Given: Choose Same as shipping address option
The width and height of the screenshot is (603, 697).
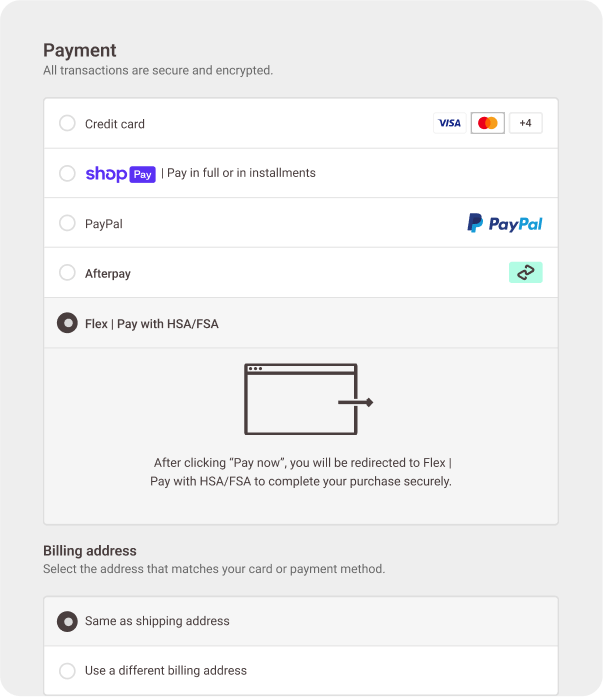Looking at the screenshot, I should 67,621.
